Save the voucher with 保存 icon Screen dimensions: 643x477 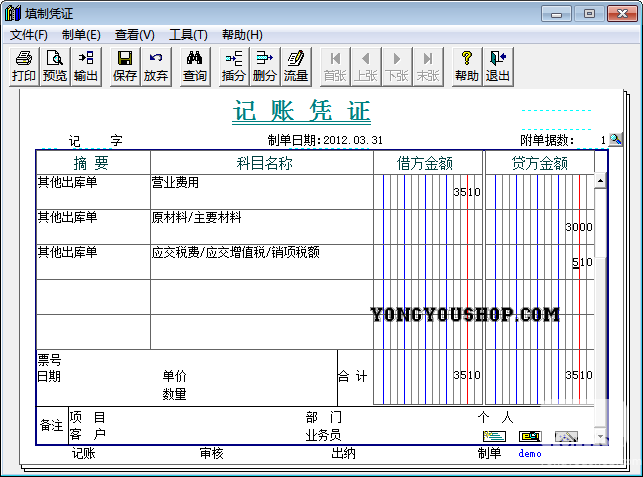point(125,66)
